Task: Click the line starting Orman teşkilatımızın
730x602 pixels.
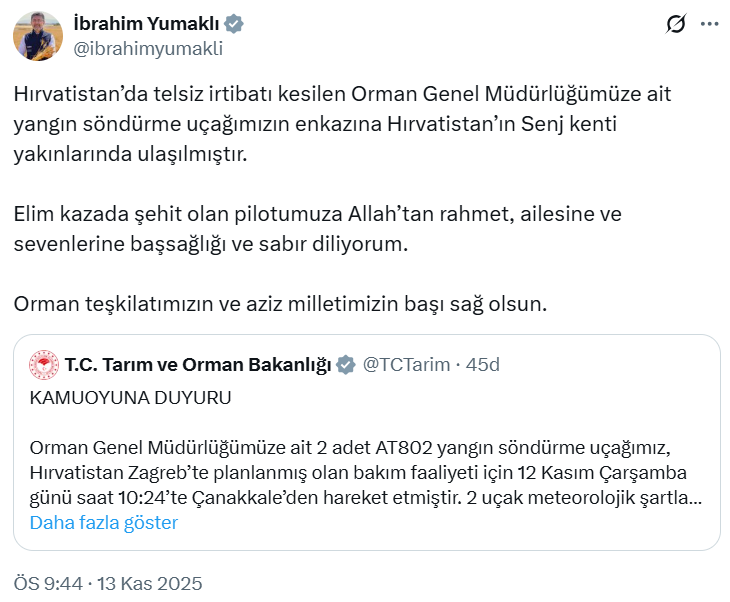Action: [x=280, y=304]
